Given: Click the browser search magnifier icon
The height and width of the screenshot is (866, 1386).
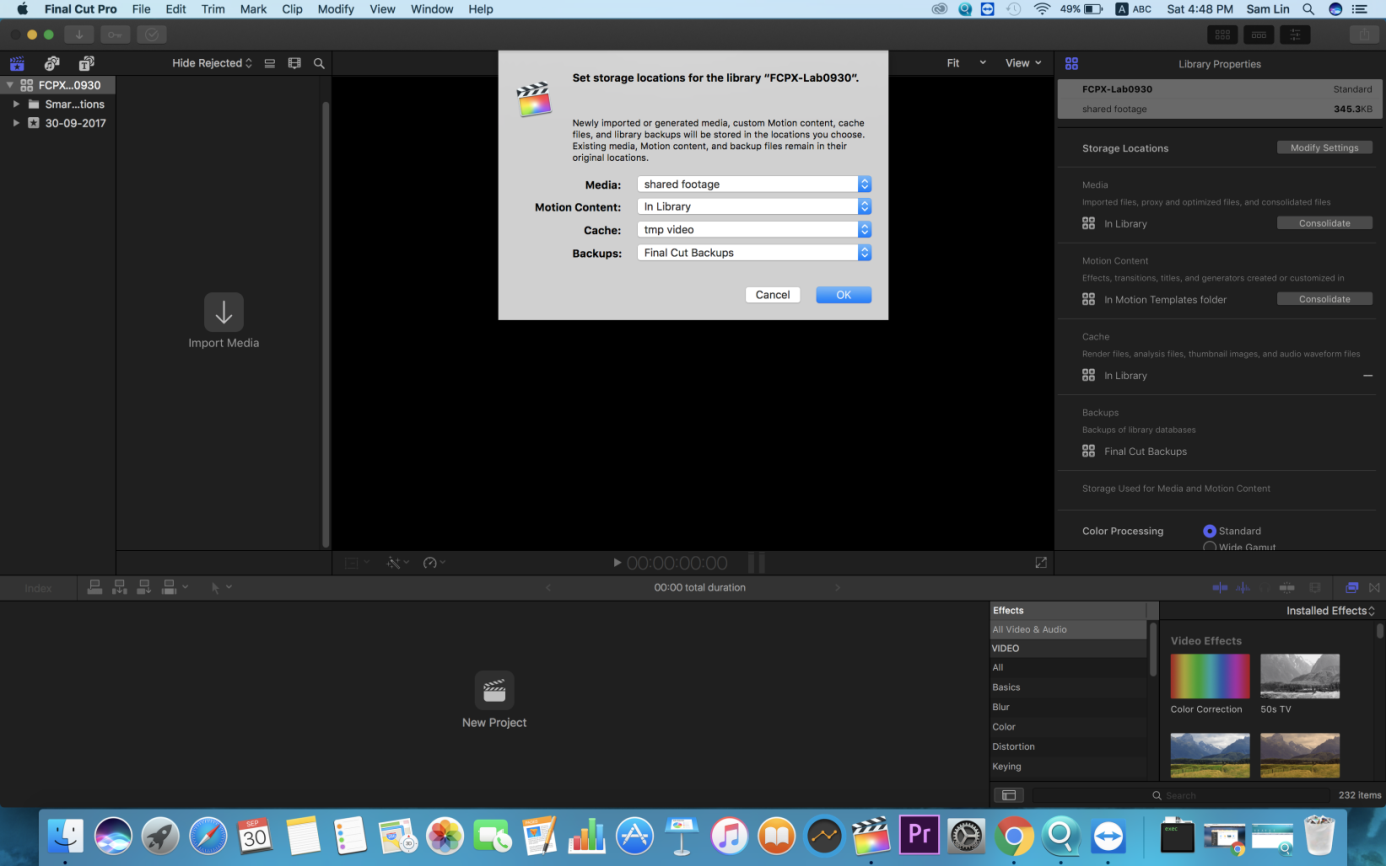Looking at the screenshot, I should click(x=319, y=63).
